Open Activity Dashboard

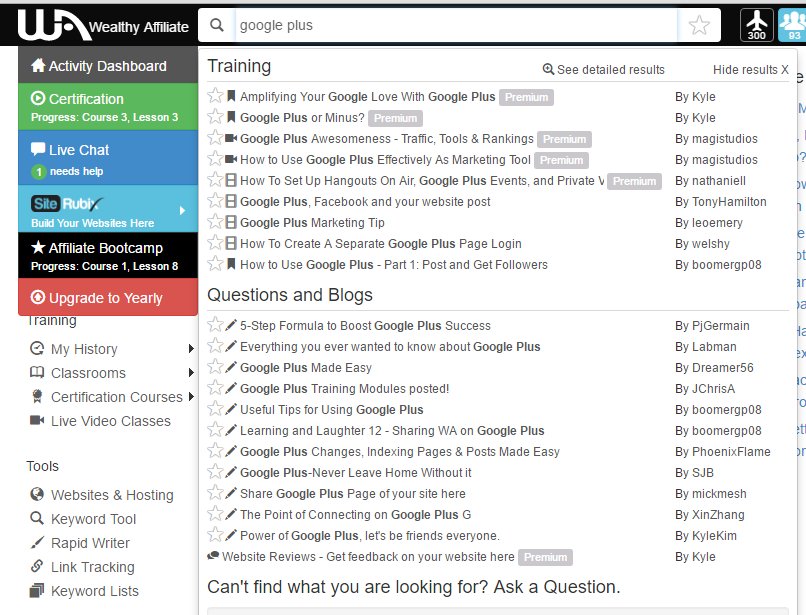point(108,65)
